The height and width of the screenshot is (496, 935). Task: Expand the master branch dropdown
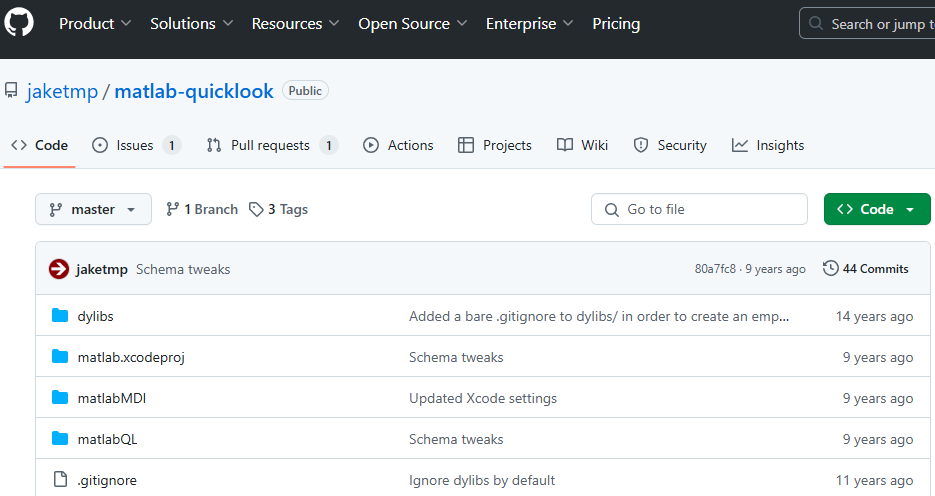click(x=93, y=210)
